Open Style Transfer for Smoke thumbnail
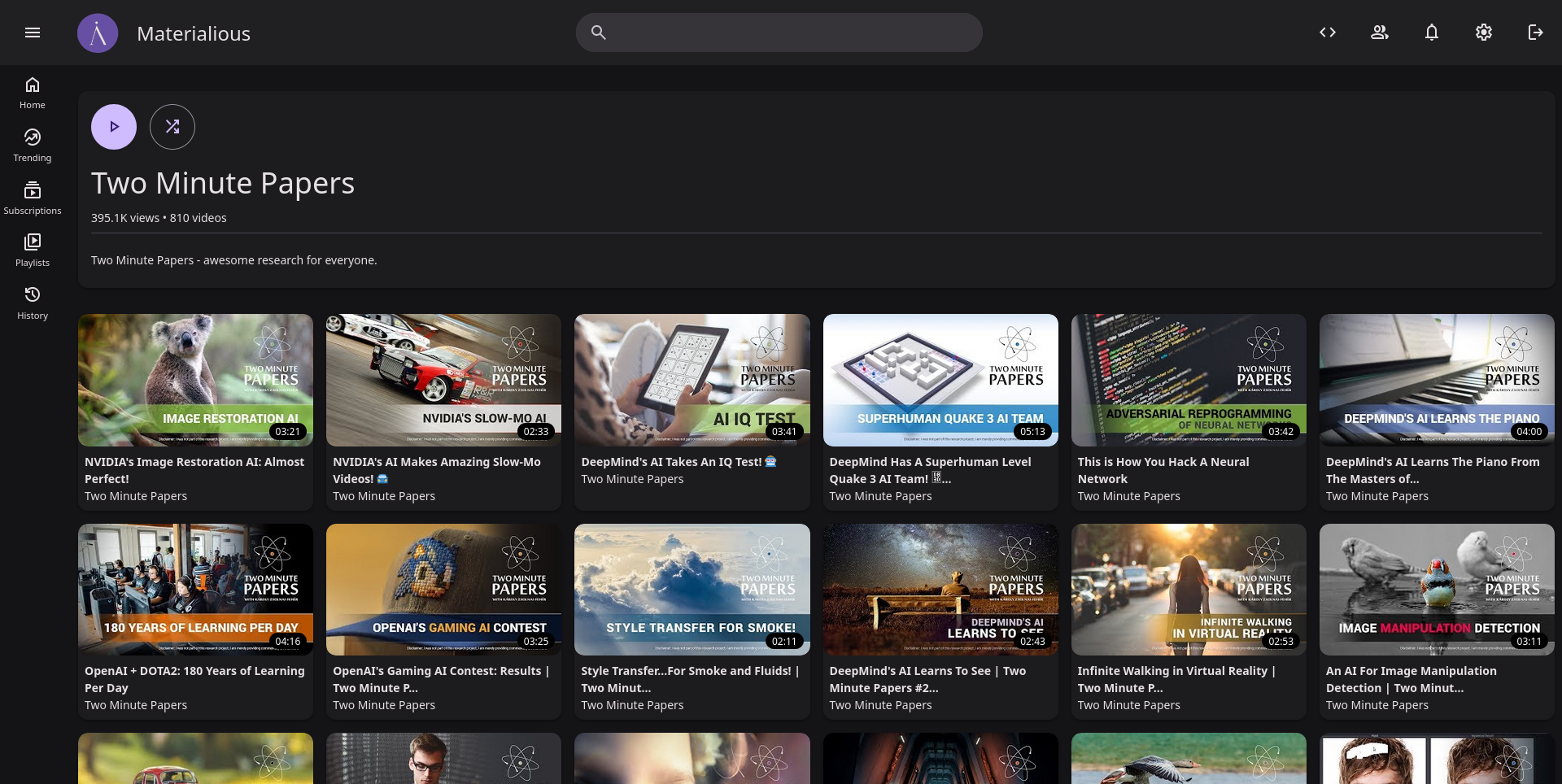The width and height of the screenshot is (1562, 784). click(x=692, y=590)
